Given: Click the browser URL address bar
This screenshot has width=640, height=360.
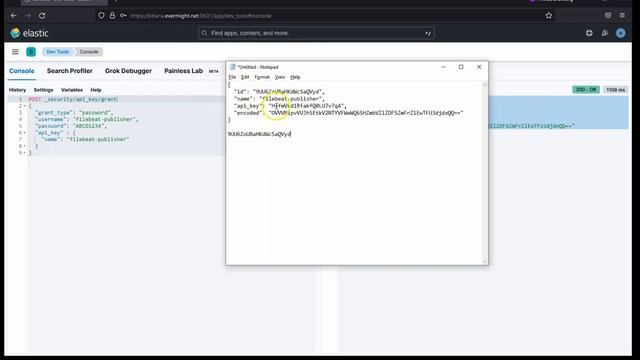Looking at the screenshot, I should point(318,16).
